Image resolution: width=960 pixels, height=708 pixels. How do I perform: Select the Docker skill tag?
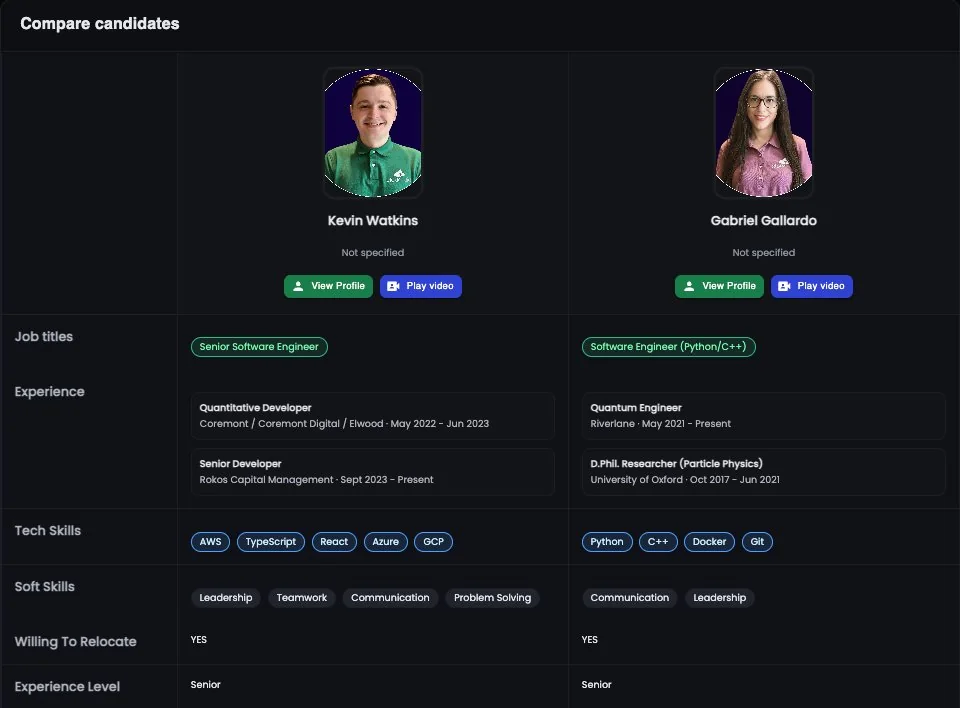pyautogui.click(x=710, y=541)
